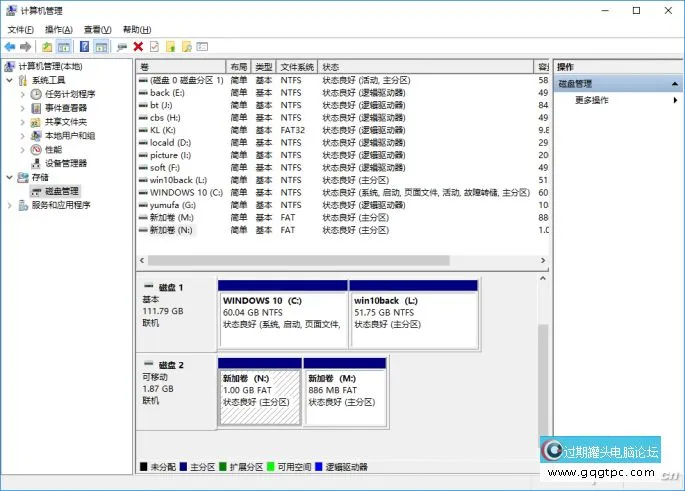This screenshot has height=491, width=685.
Task: Select the 新加卷 (N:) 1.00 GB partition block
Action: [x=259, y=392]
